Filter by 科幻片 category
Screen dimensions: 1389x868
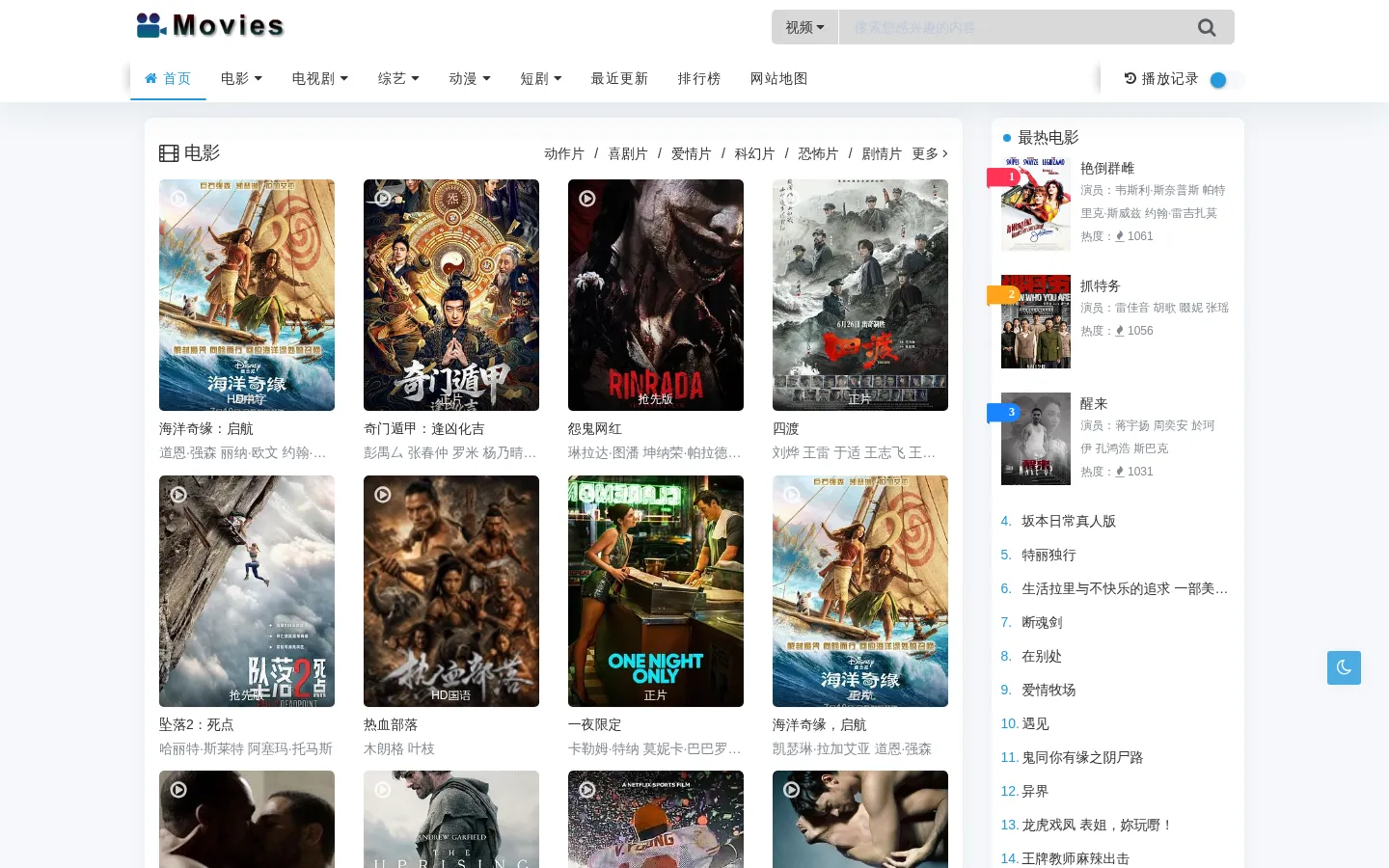755,153
